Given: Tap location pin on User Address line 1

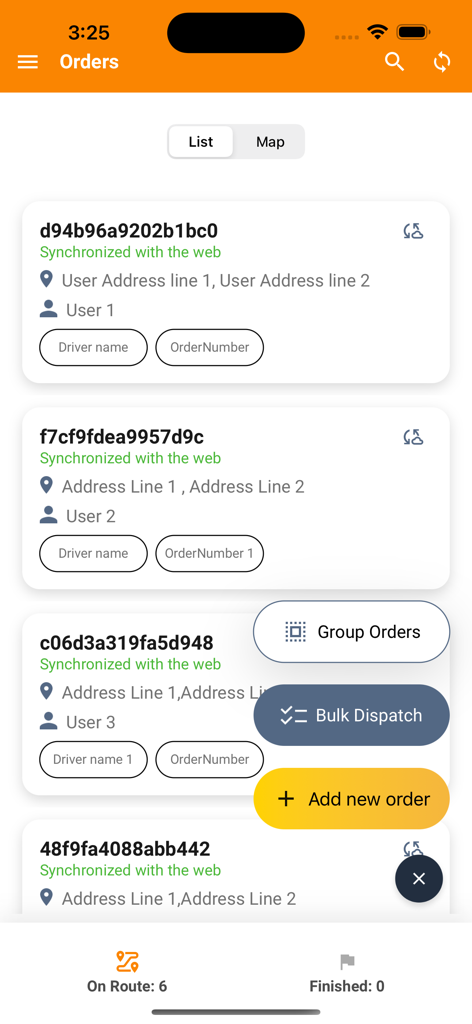Looking at the screenshot, I should pyautogui.click(x=46, y=280).
